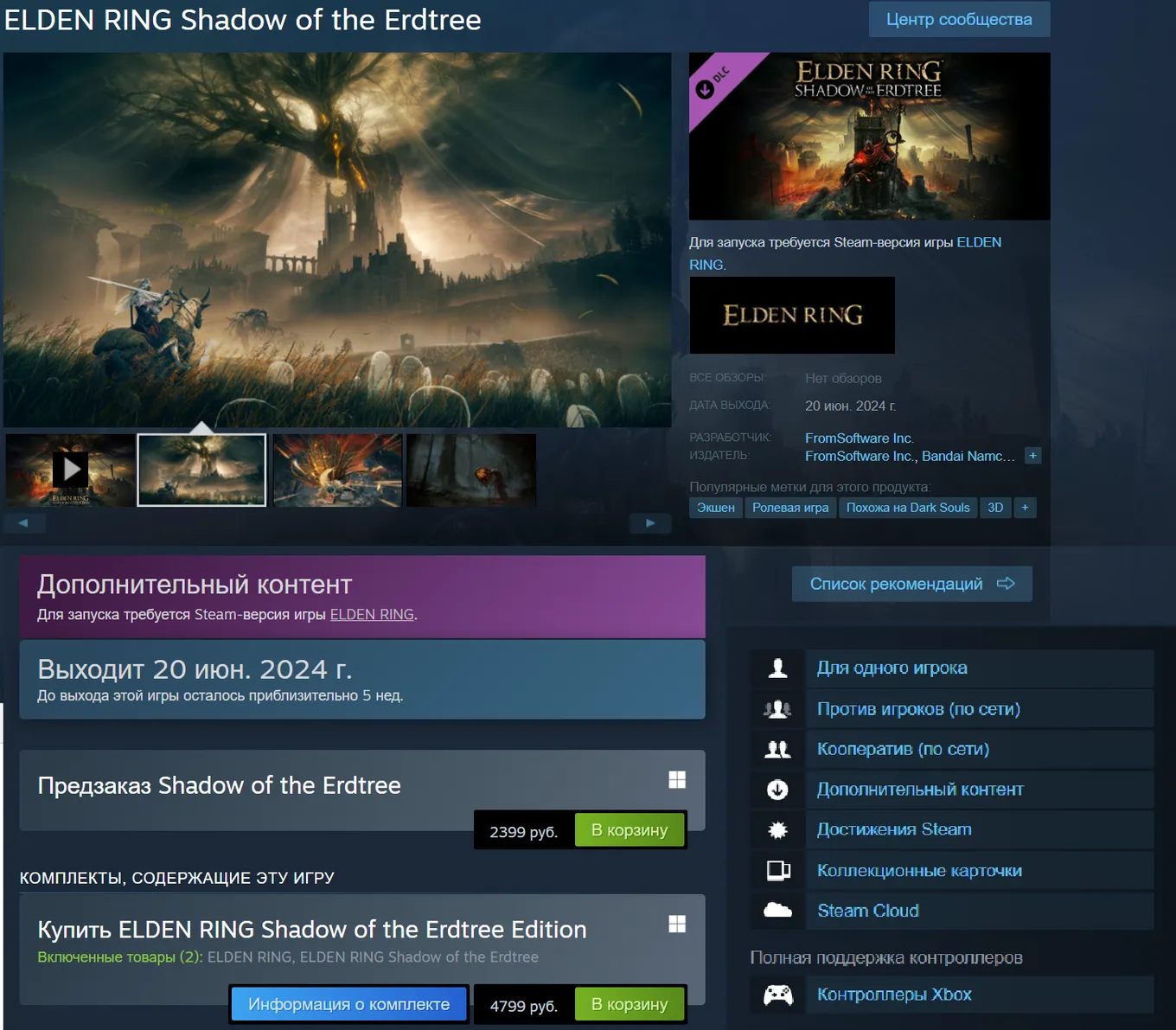Play the trailer video thumbnail
Screen dimensions: 1176x1030
click(x=70, y=470)
